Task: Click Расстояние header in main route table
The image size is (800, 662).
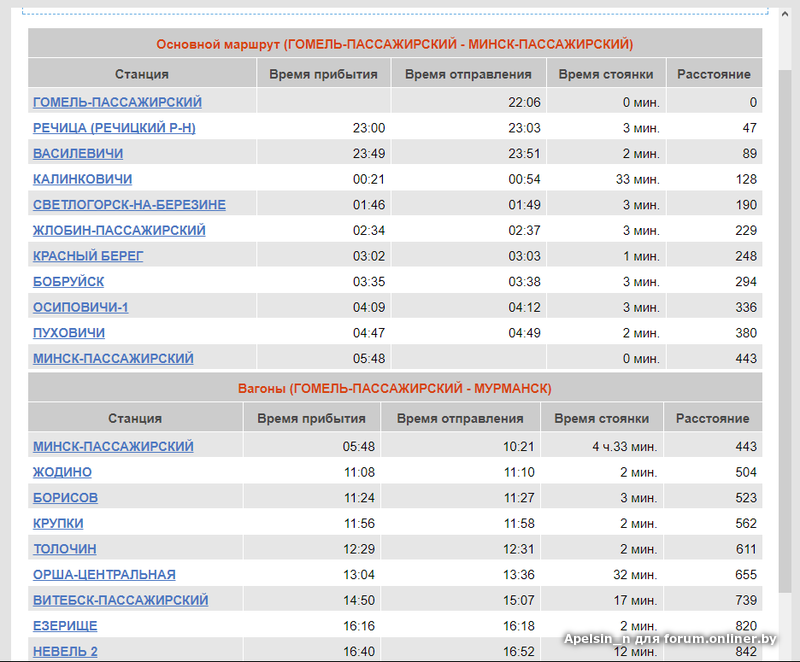Action: coord(714,74)
